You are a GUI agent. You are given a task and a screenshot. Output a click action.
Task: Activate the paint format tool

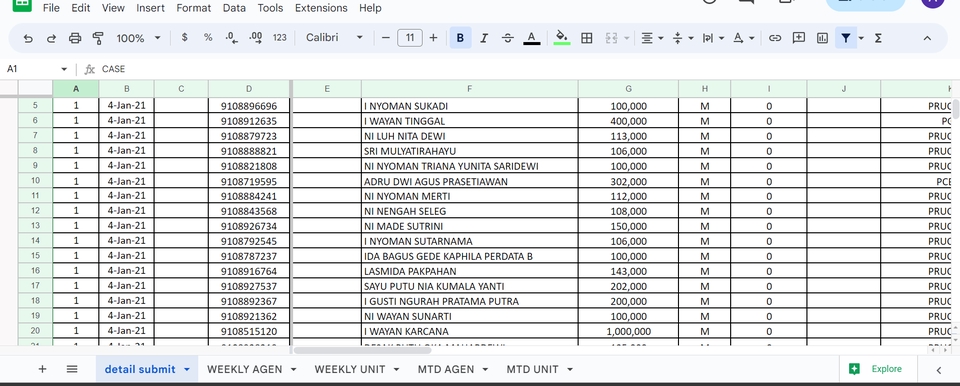click(98, 38)
